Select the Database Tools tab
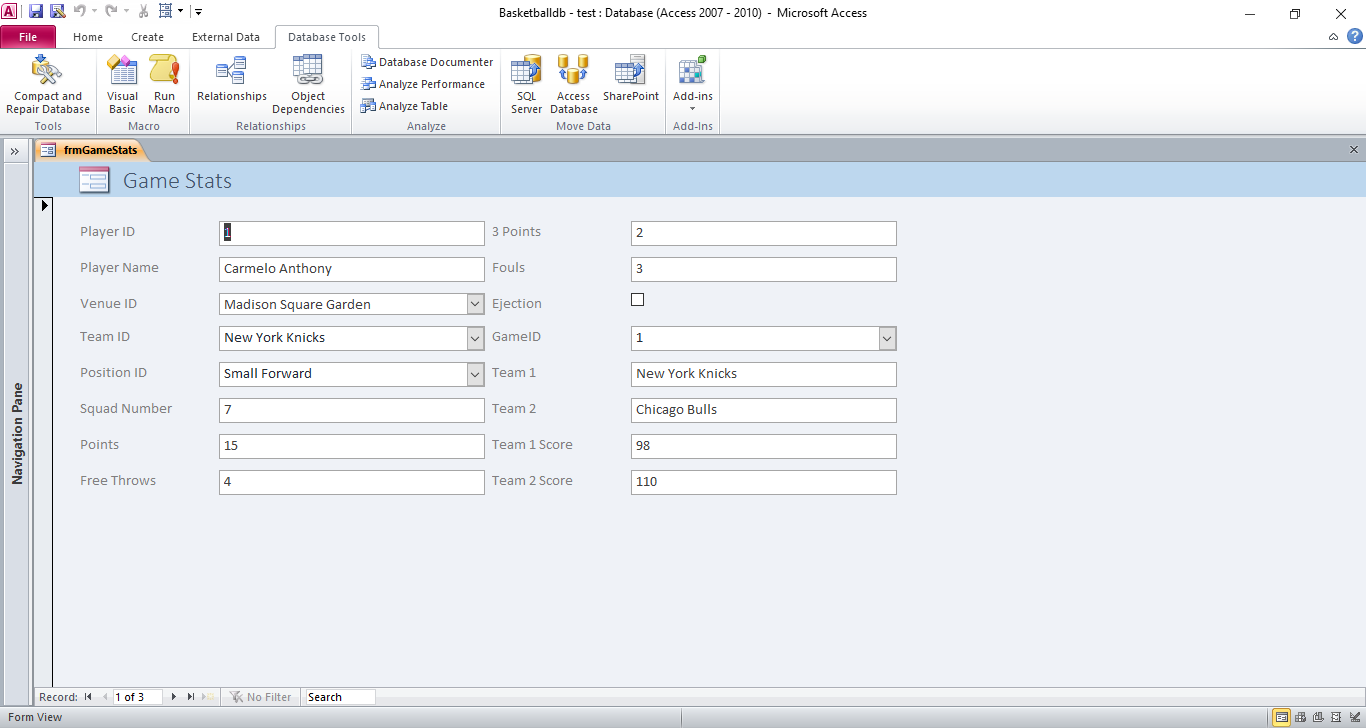 (x=327, y=37)
